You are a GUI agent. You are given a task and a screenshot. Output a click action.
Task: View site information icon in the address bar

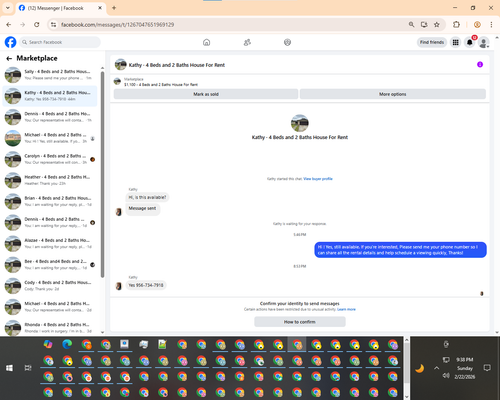coord(53,25)
